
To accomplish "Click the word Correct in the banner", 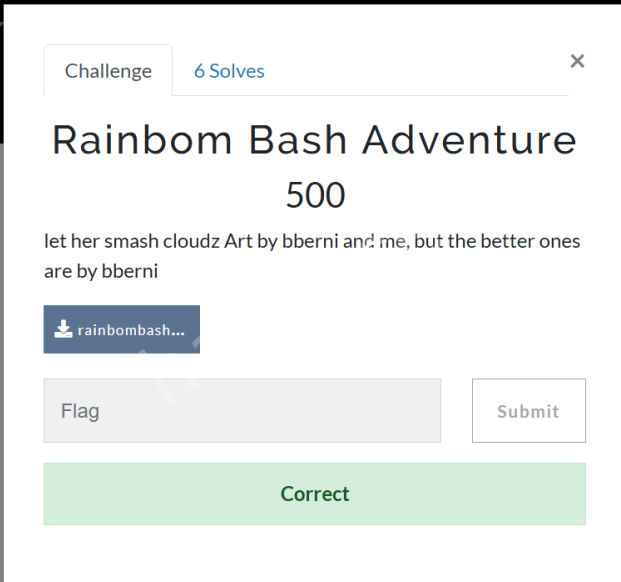I will (x=315, y=494).
